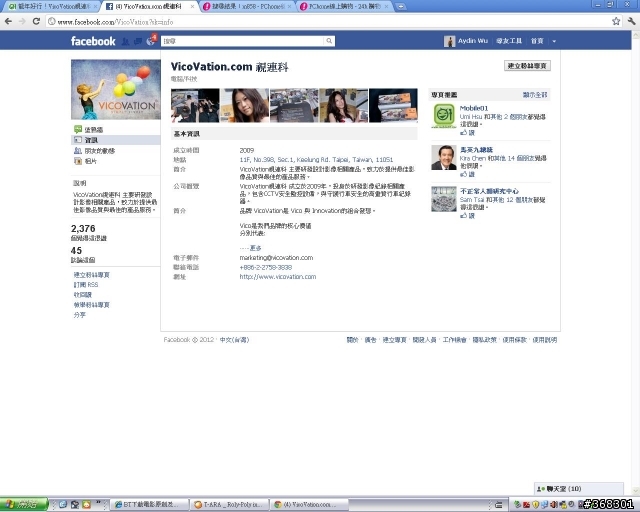Click Aydin Wu profile picture in header
640x512 pixels.
(x=449, y=41)
